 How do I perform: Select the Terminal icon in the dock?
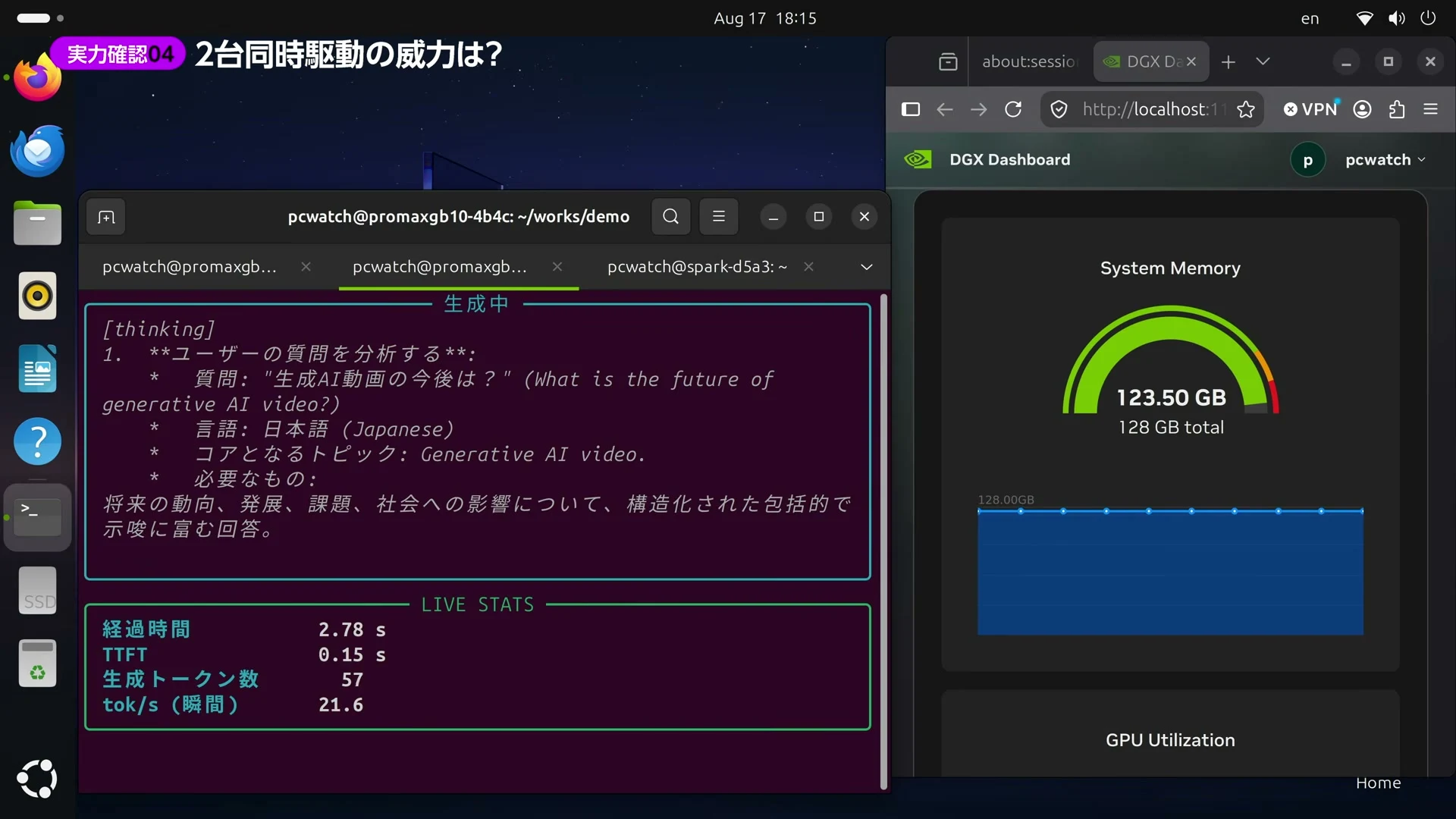click(37, 517)
